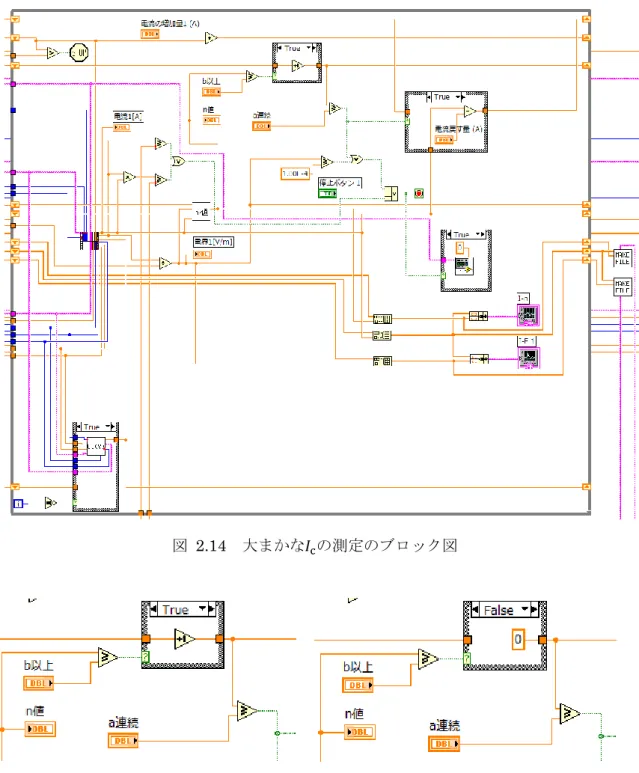Click the 電流の増加量 (A) DBL terminal

tap(150, 34)
